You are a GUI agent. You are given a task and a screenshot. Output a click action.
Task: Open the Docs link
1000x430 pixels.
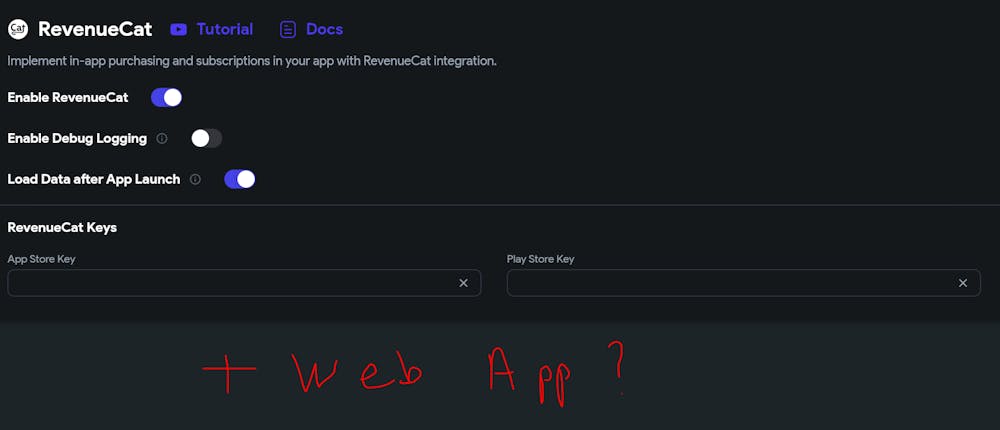click(x=324, y=30)
